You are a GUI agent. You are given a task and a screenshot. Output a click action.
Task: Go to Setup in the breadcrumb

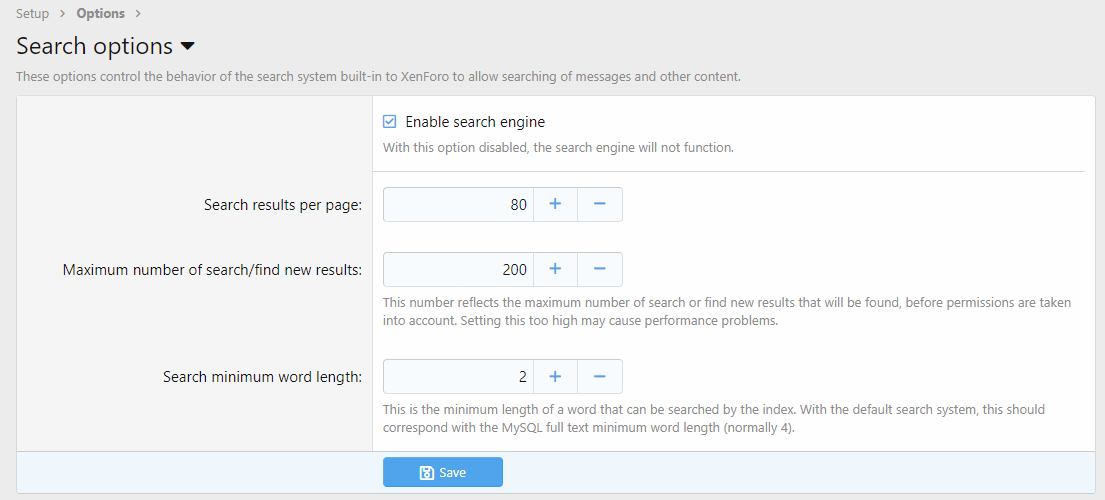(33, 13)
